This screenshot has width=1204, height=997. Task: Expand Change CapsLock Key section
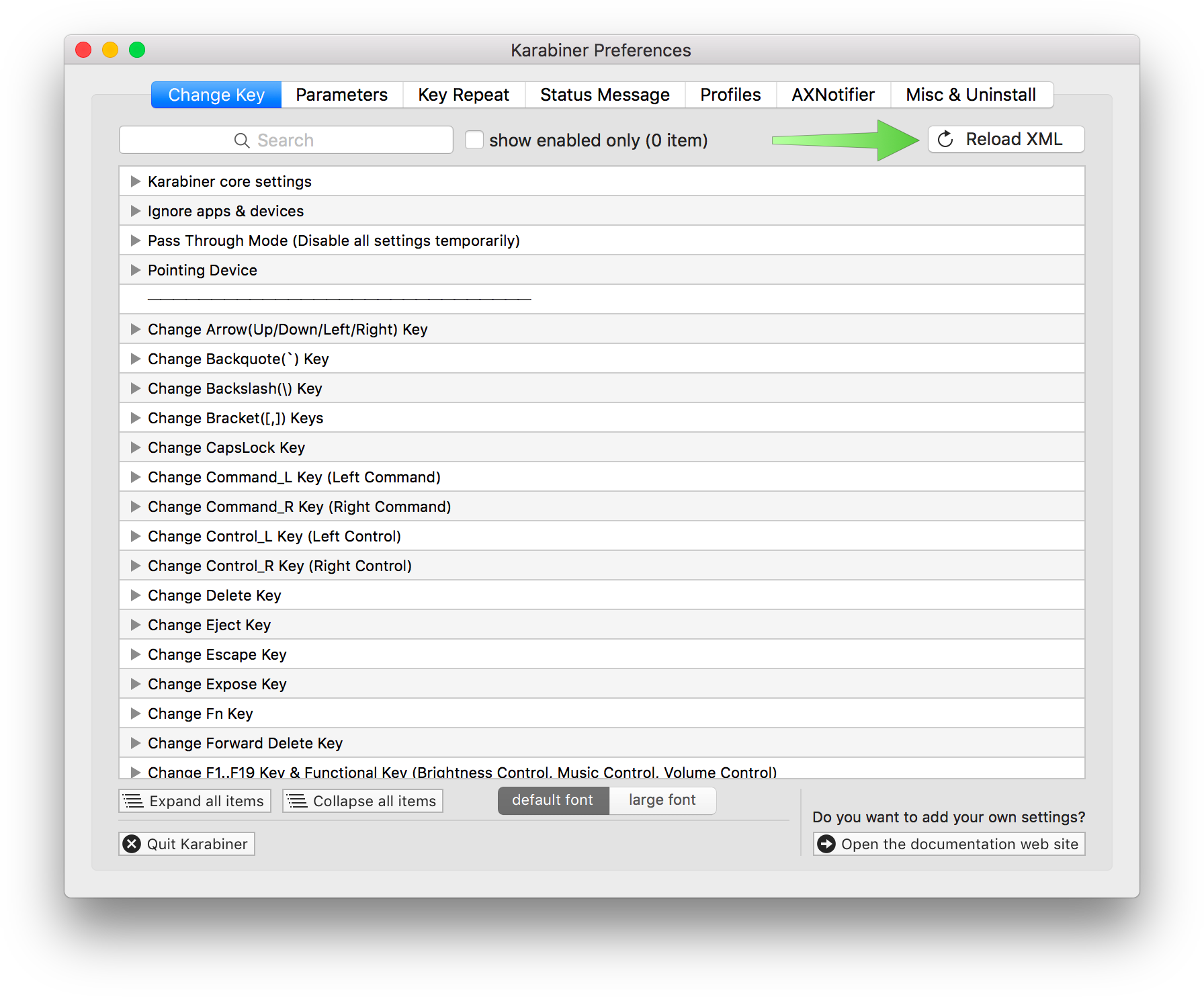coord(136,447)
